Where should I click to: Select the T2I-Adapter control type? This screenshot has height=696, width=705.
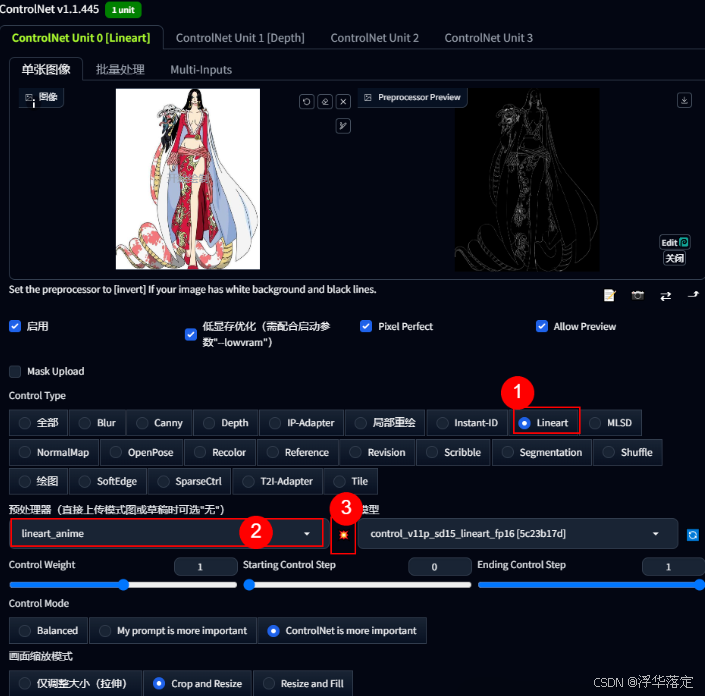pyautogui.click(x=277, y=481)
